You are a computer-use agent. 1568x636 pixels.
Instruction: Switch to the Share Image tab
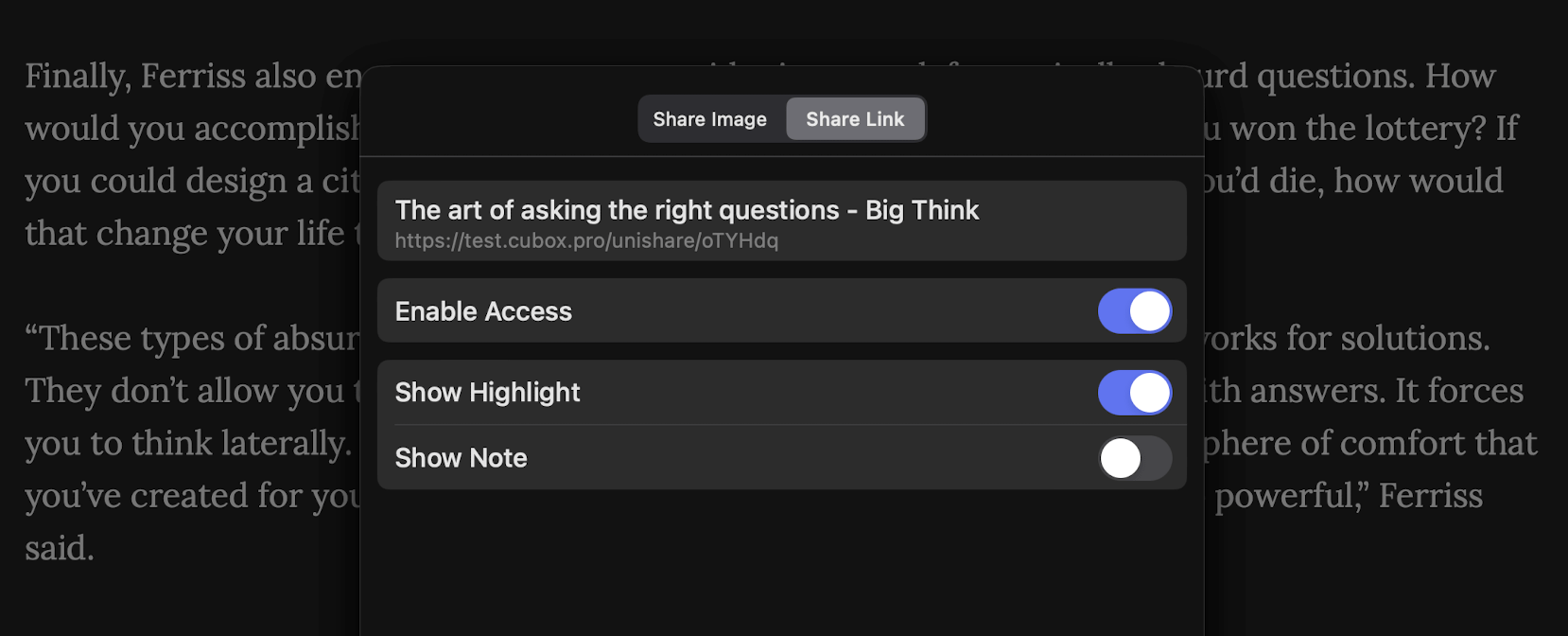point(710,119)
